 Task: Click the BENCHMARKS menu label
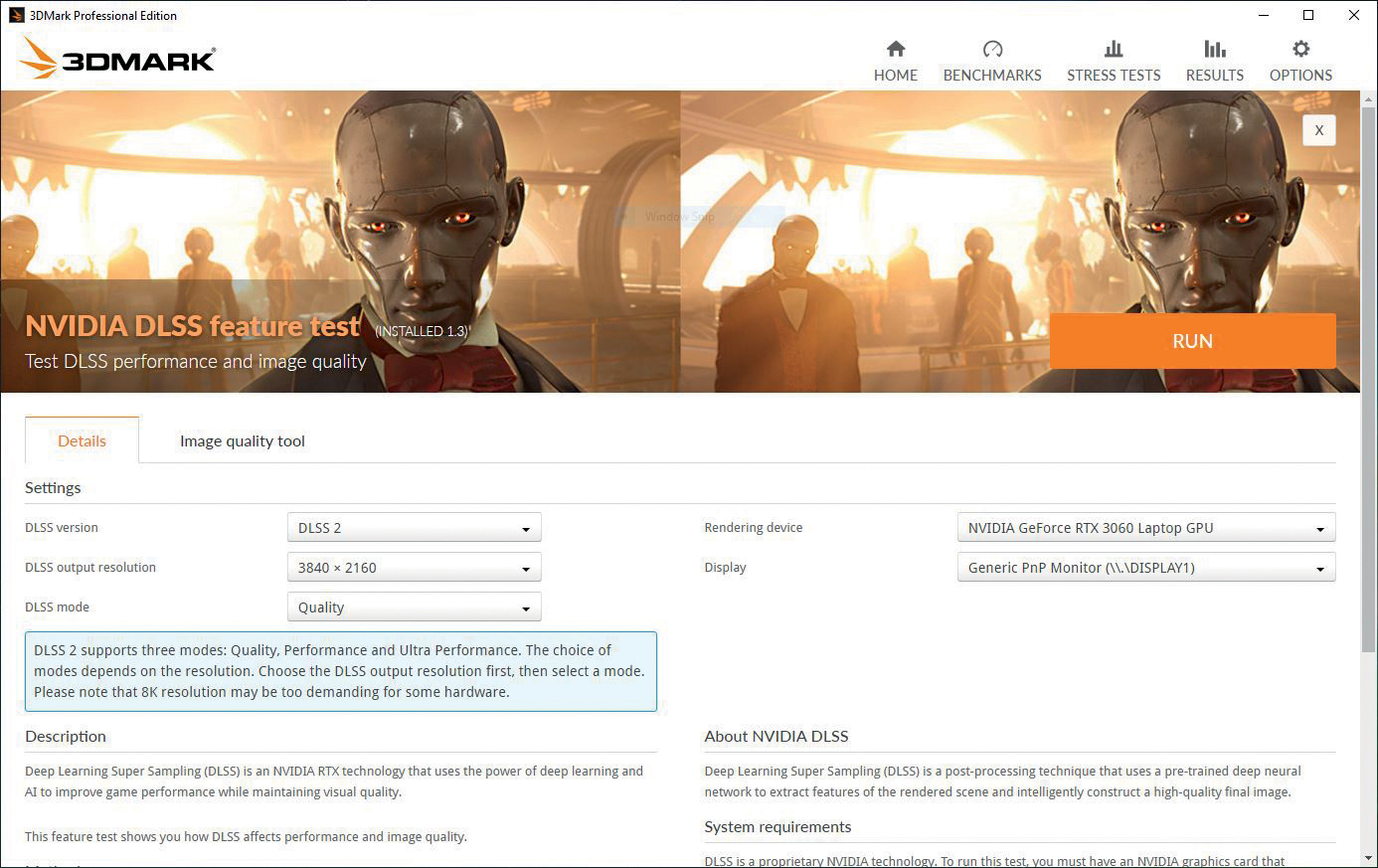tap(992, 75)
